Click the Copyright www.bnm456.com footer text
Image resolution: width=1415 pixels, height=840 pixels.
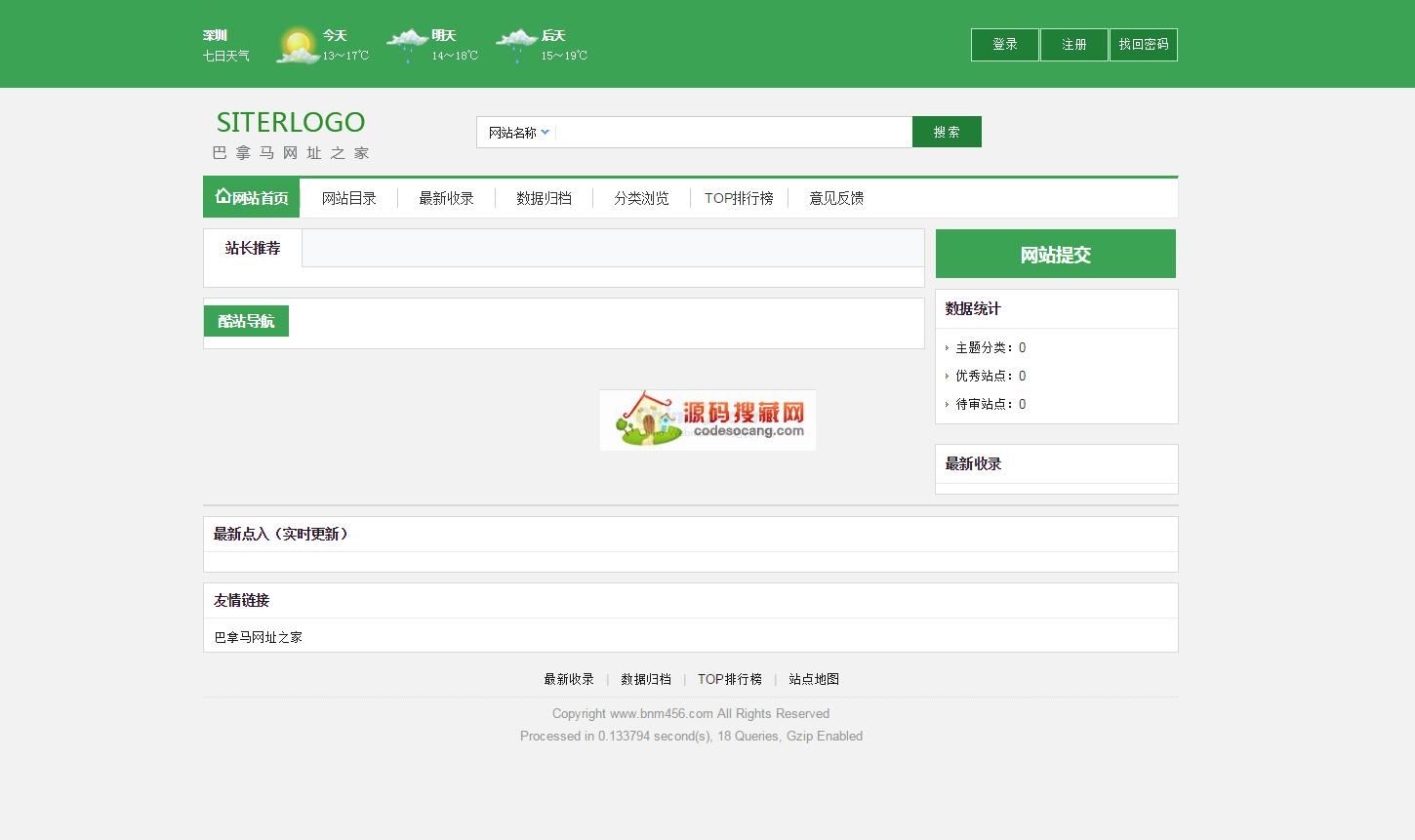coord(691,713)
